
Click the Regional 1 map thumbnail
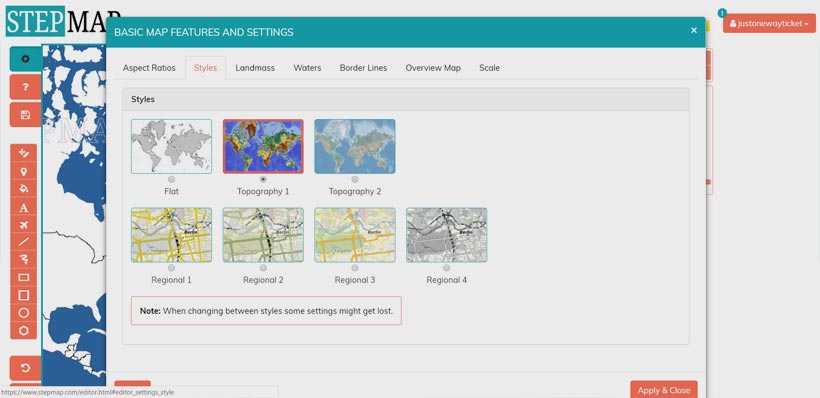(172, 235)
